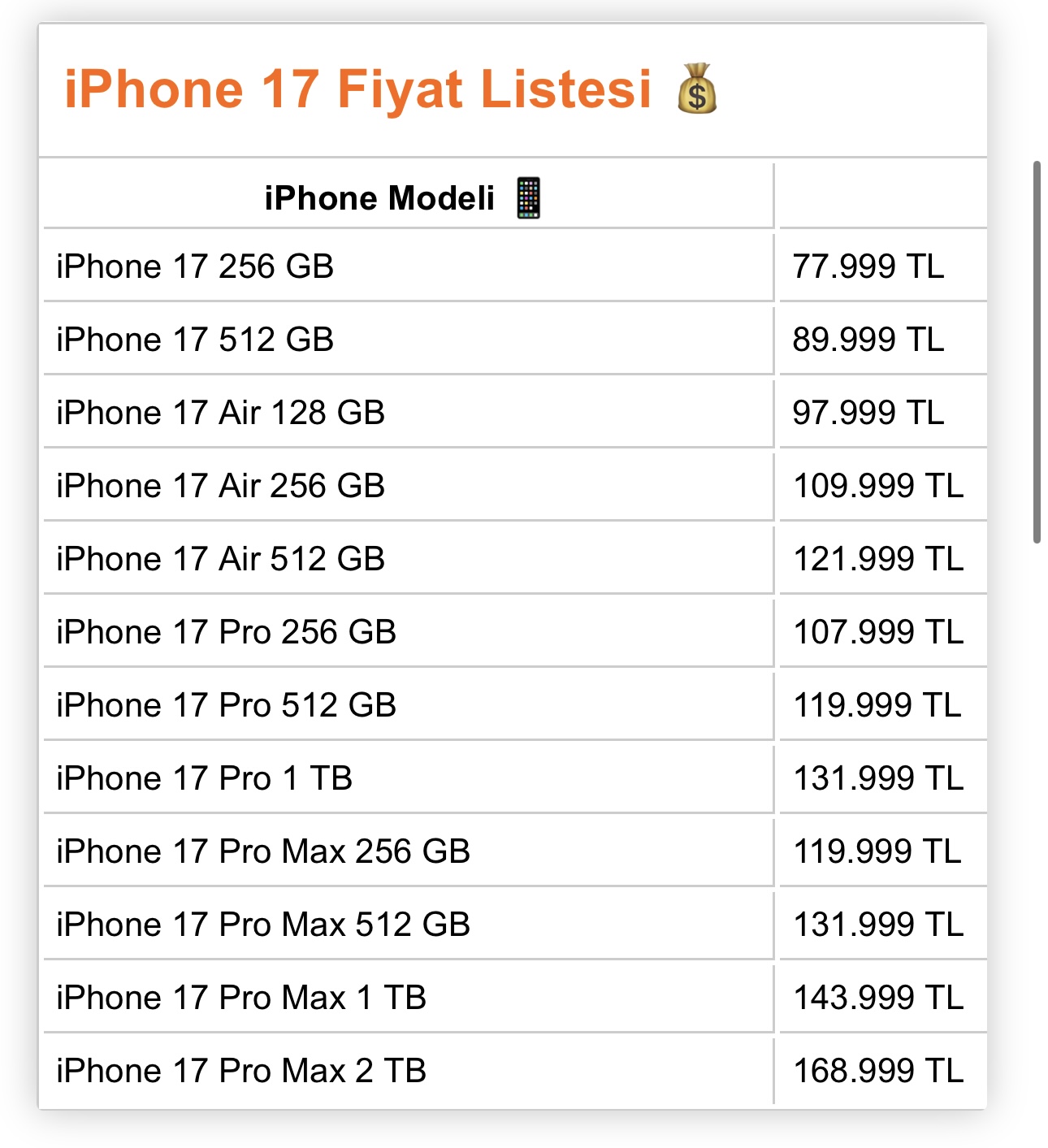The width and height of the screenshot is (1048, 1148).
Task: Choose the iPhone 17 Pro 1 TB model
Action: 204,778
